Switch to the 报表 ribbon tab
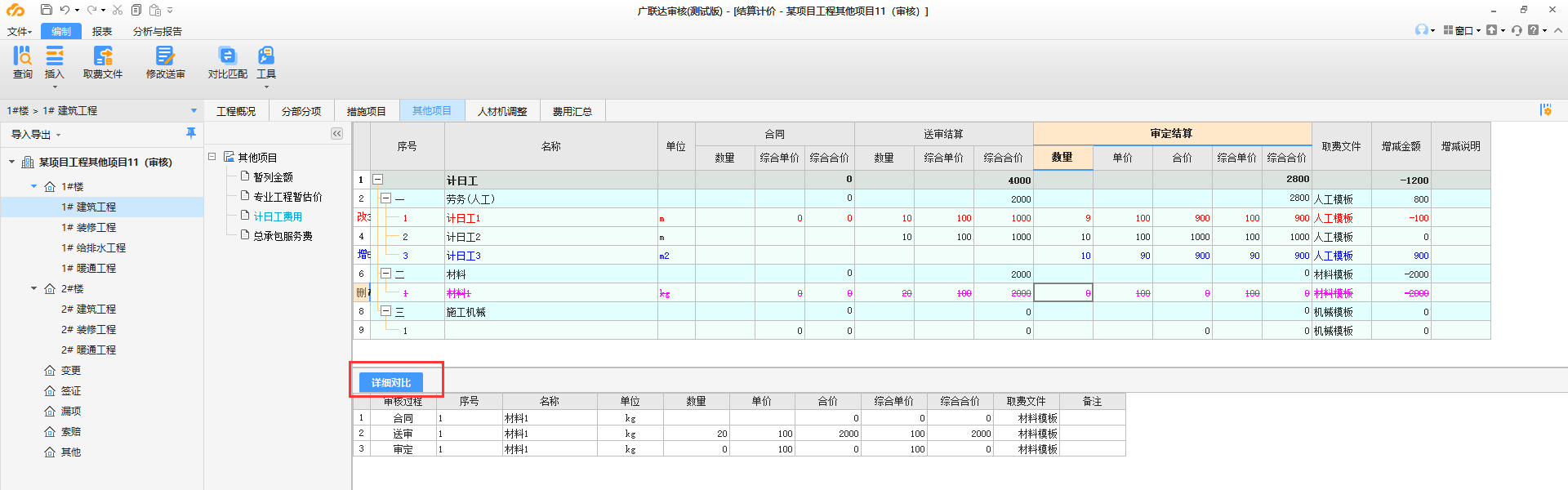The height and width of the screenshot is (490, 1568). [x=102, y=31]
